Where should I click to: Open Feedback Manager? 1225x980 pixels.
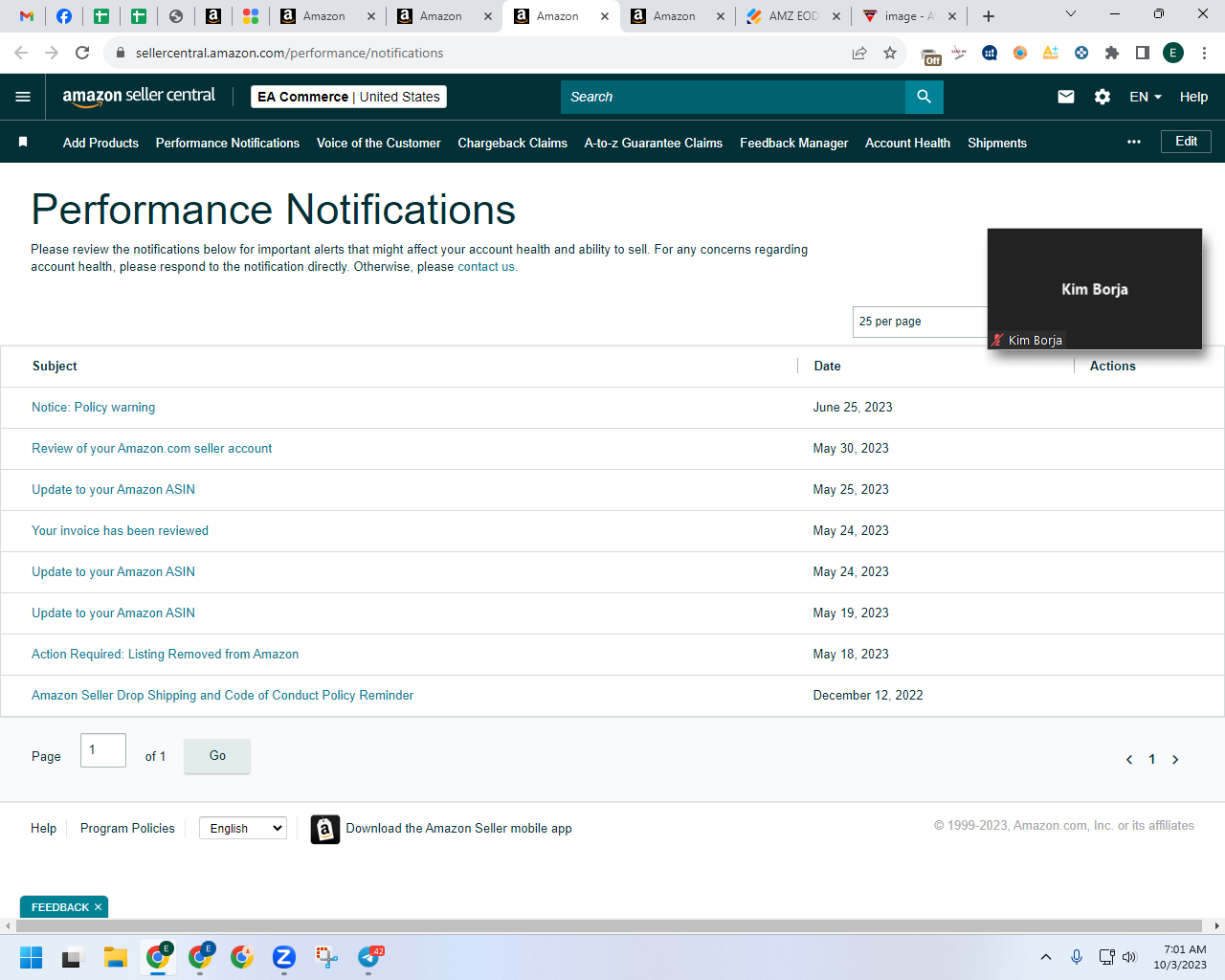coord(794,143)
